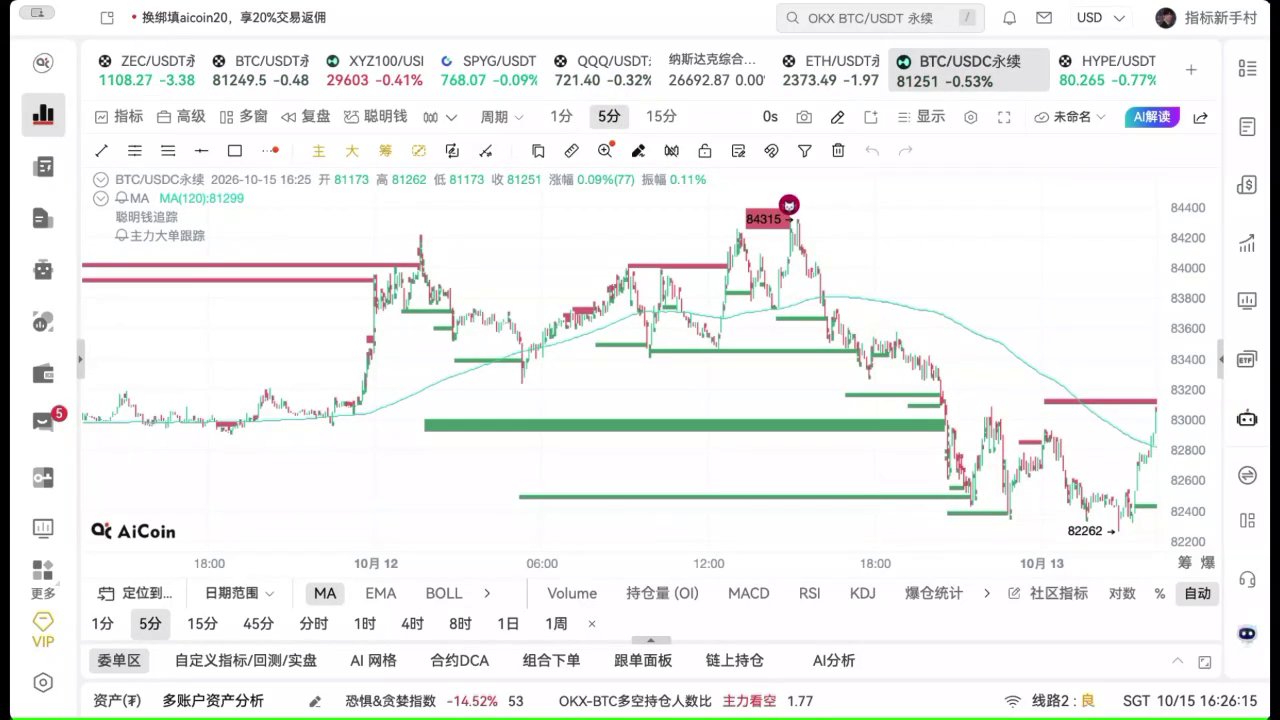Open the mail inbox icon

point(1044,18)
